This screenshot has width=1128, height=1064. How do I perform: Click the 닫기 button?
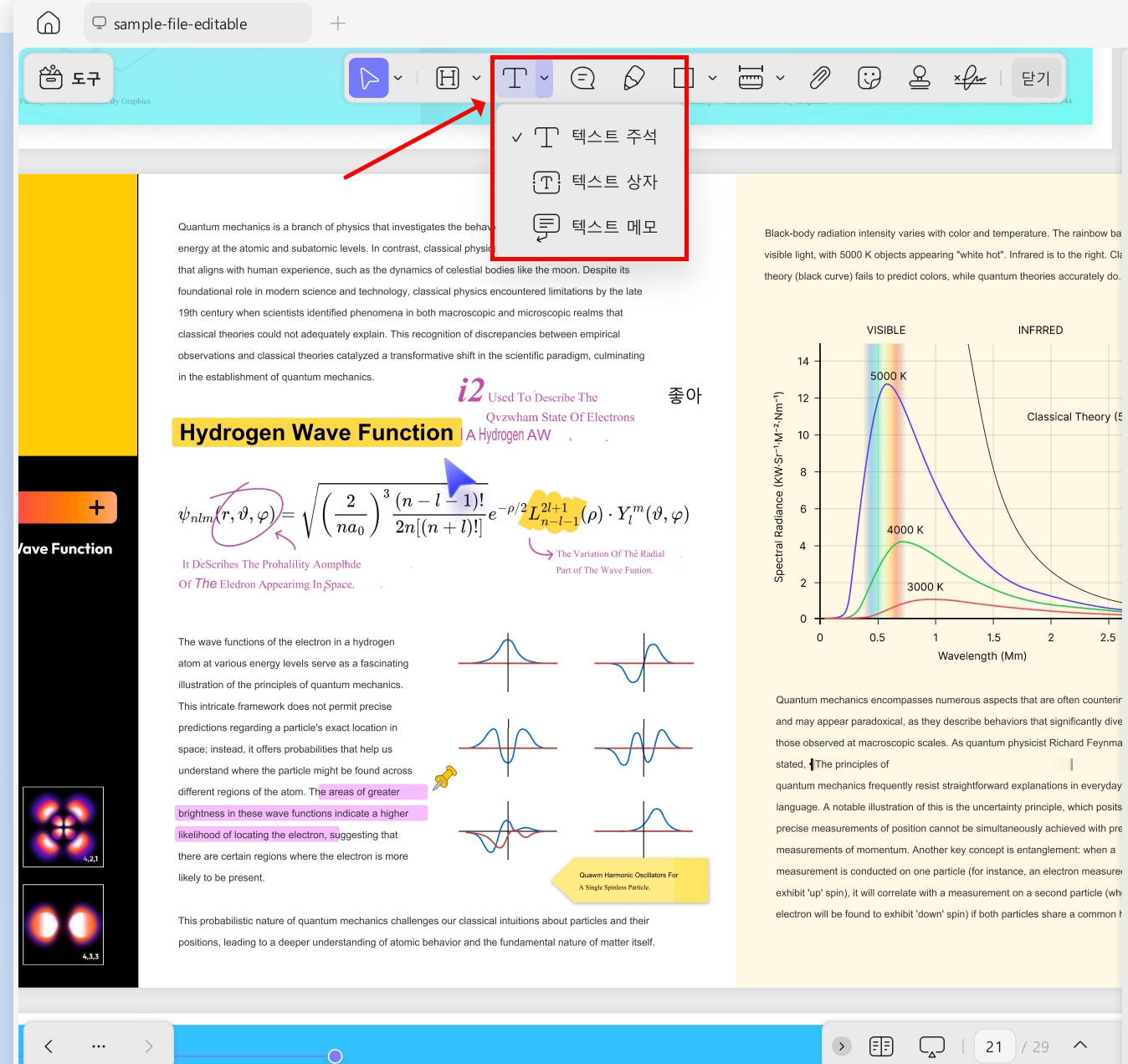pyautogui.click(x=1036, y=78)
